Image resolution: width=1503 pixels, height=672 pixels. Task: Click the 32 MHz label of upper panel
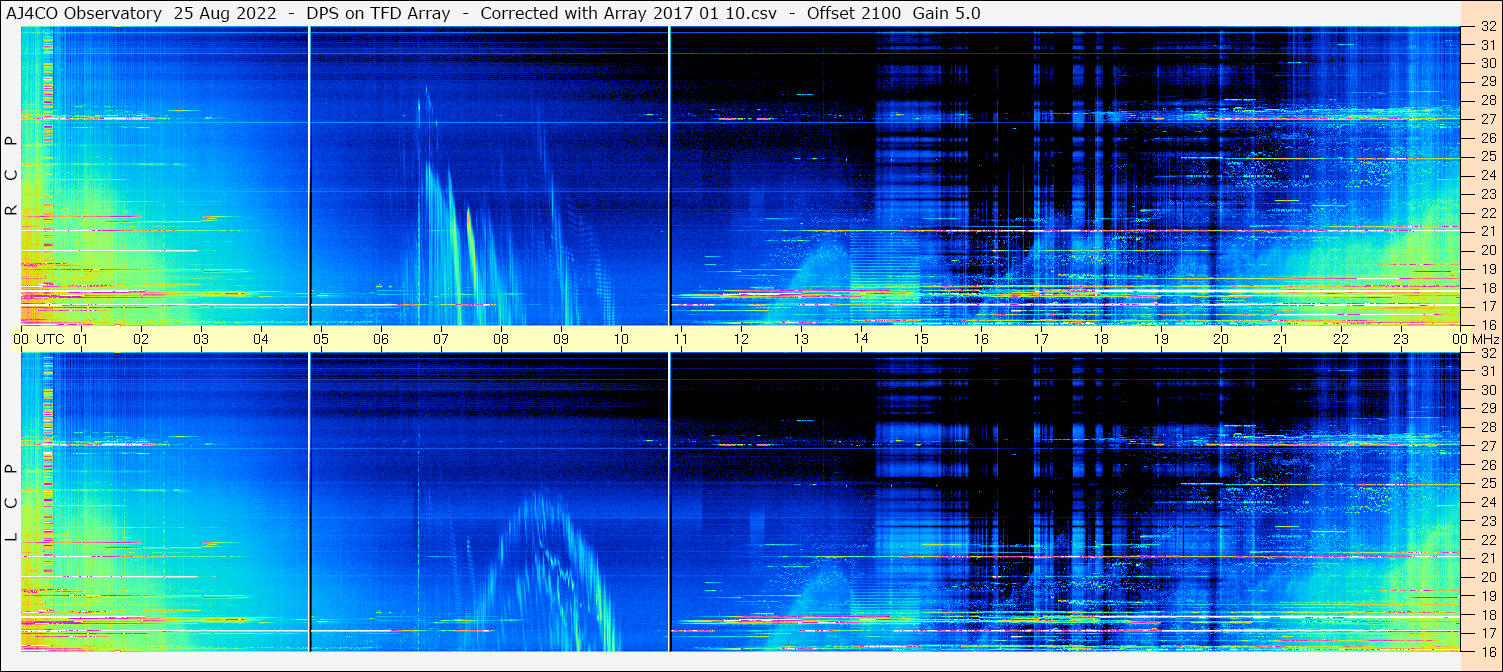click(1487, 27)
